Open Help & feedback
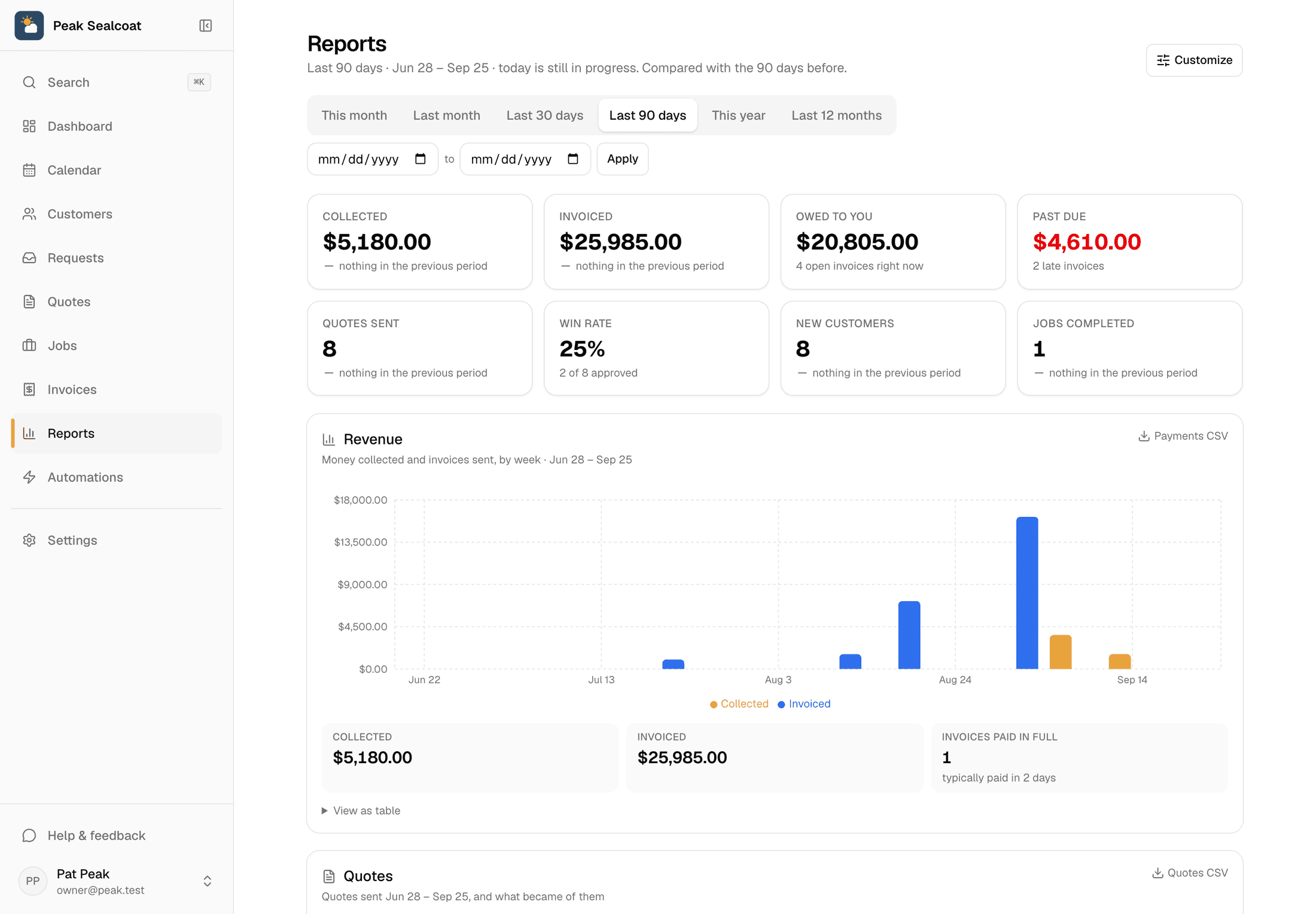1316x914 pixels. pos(117,836)
